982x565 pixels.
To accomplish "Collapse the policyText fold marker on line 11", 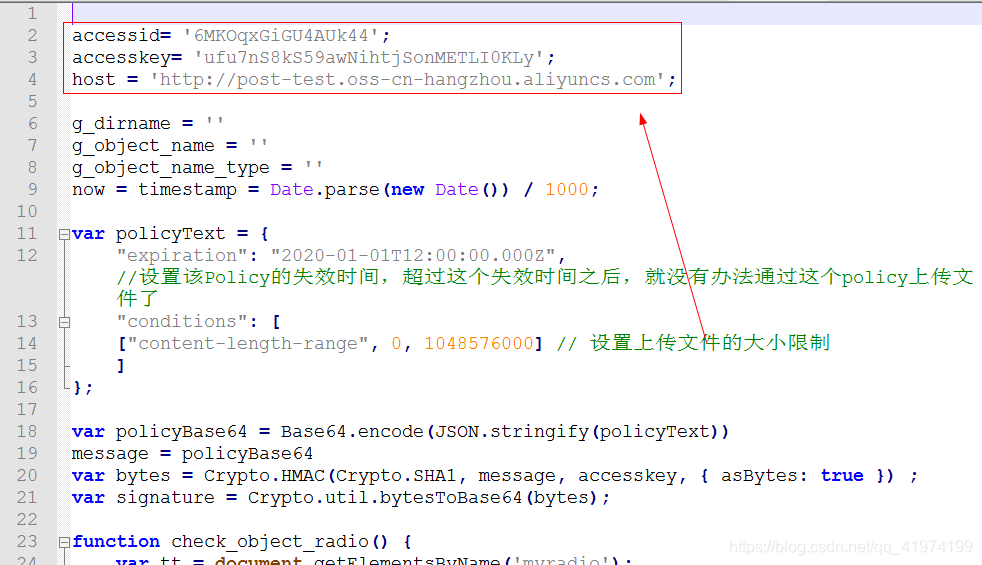I will (x=64, y=234).
